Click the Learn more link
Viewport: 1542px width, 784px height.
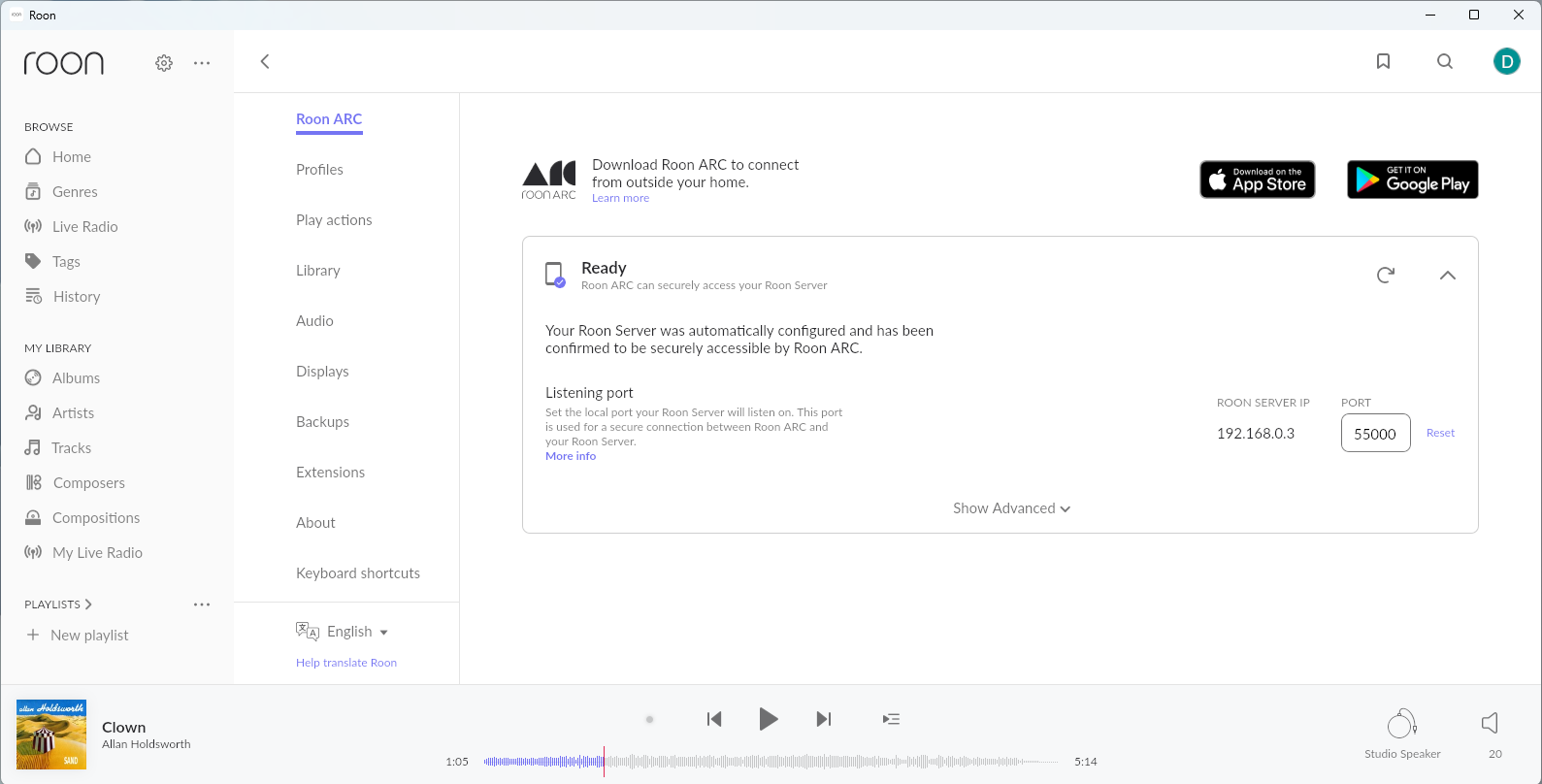click(620, 198)
